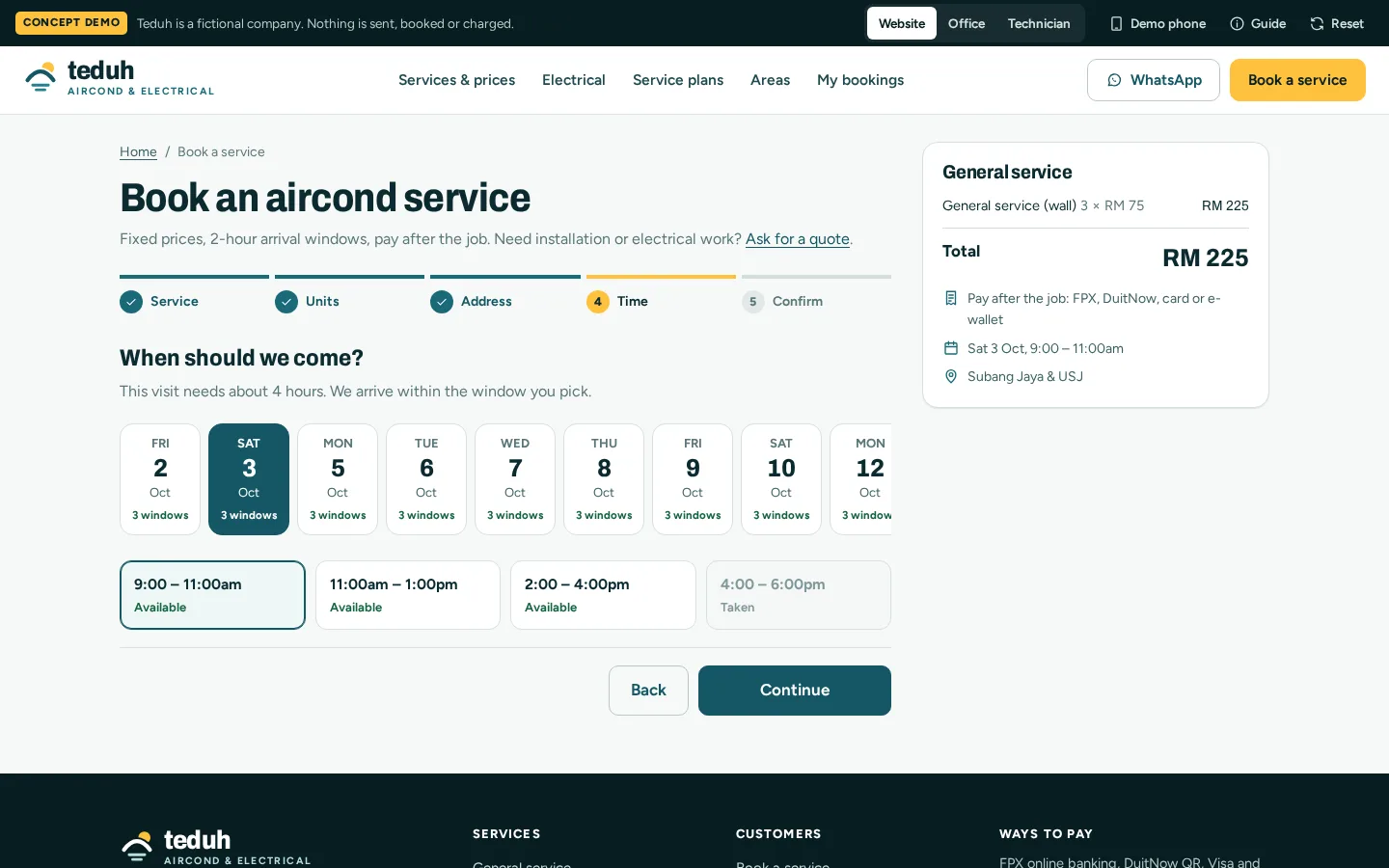1389x868 pixels.
Task: Open the Guide info icon
Action: click(x=1237, y=23)
